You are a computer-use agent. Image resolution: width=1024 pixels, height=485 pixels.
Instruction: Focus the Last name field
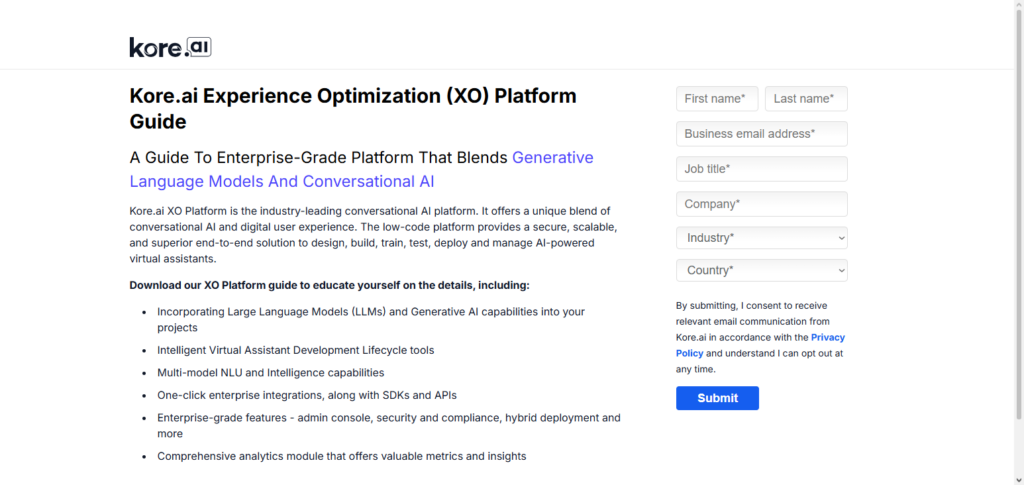click(807, 99)
